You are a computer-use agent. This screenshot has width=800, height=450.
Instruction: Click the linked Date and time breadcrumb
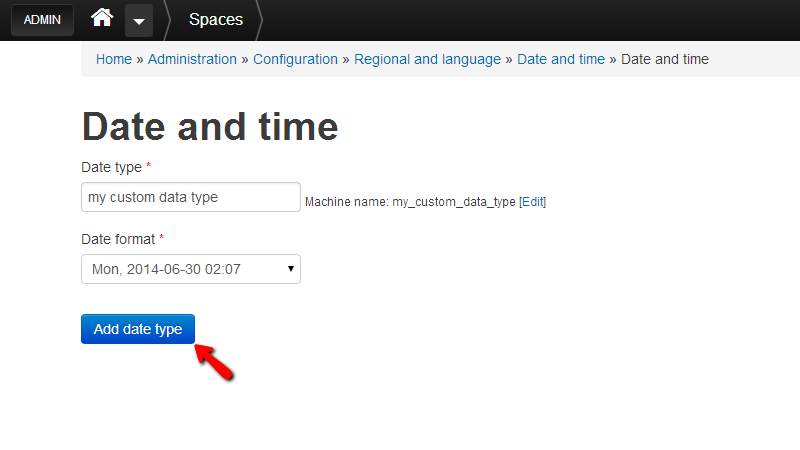561,59
